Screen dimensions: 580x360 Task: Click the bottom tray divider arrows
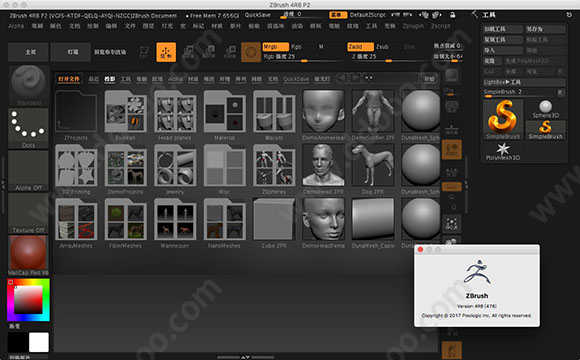click(x=246, y=357)
